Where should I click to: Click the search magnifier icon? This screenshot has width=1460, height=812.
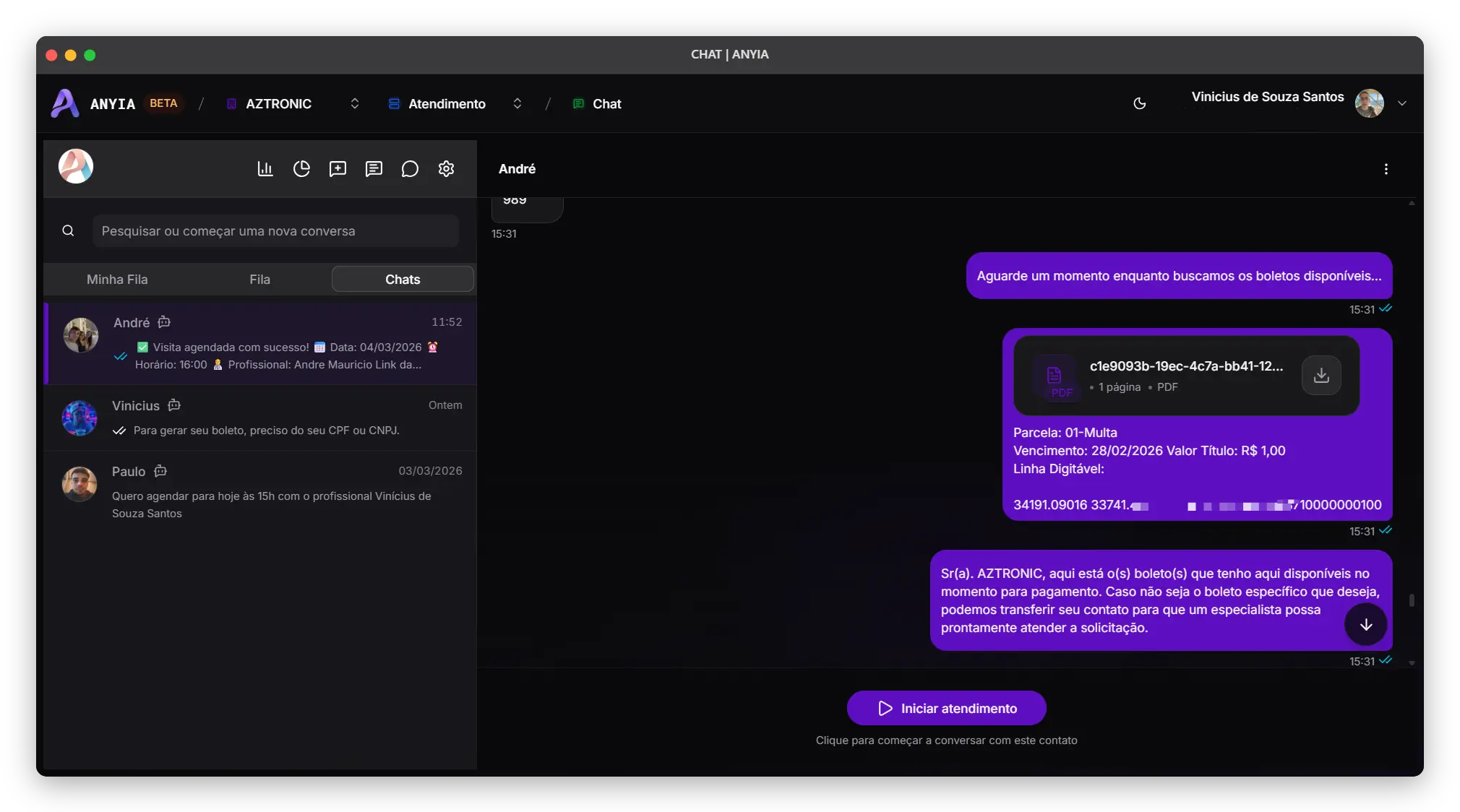68,230
